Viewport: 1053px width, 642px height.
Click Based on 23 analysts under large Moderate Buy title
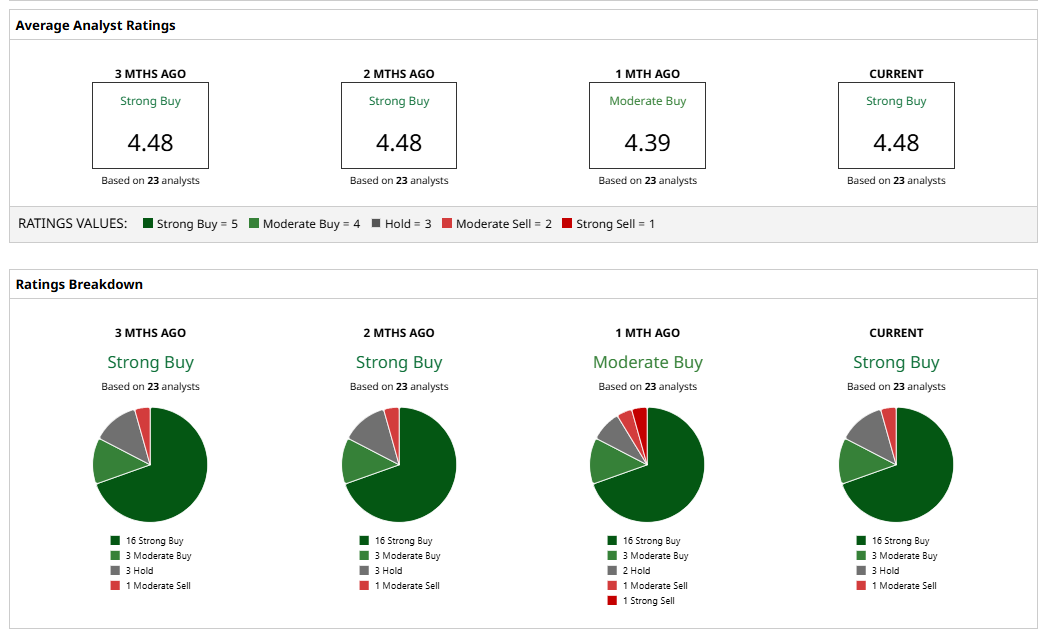pos(647,387)
